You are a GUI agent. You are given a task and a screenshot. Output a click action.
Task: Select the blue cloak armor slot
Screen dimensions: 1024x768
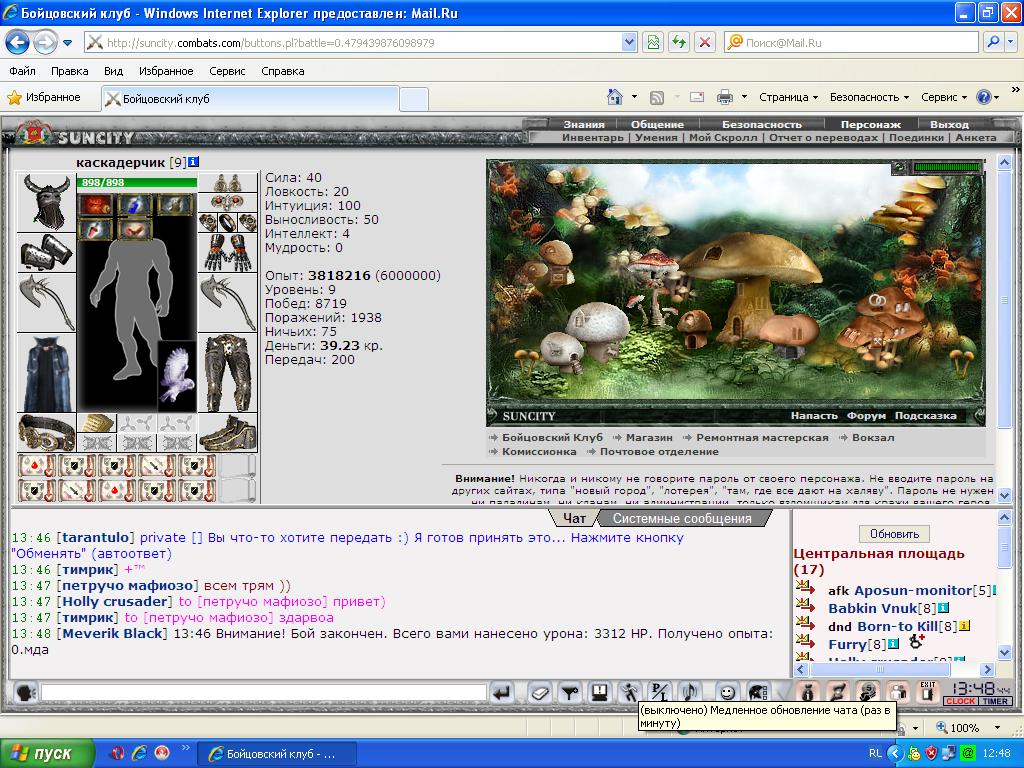[x=46, y=374]
